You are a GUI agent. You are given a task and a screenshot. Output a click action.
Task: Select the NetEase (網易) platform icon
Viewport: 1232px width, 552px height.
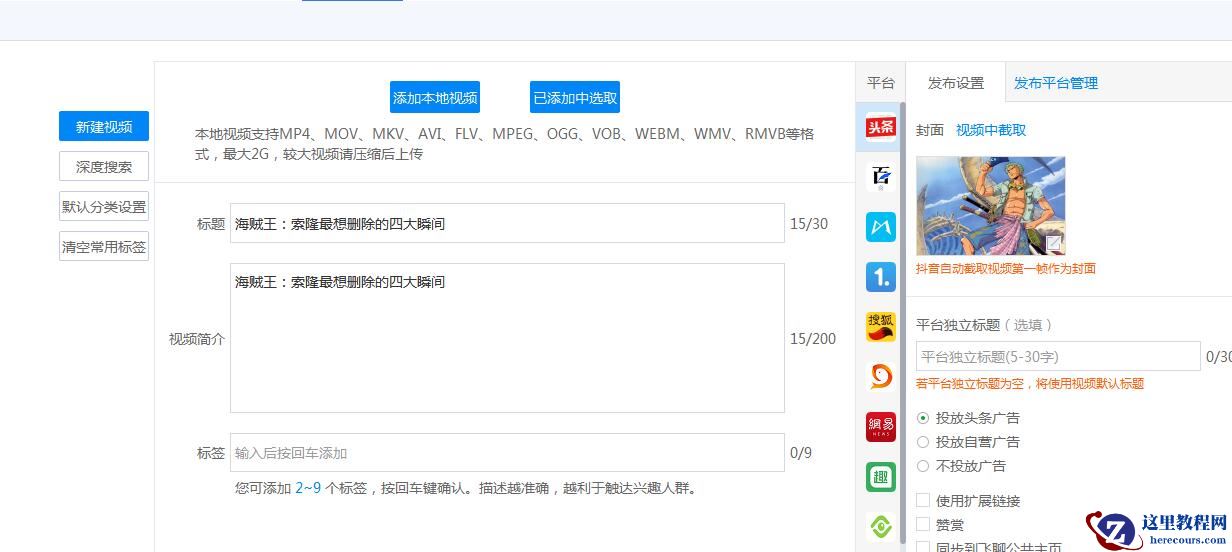[x=881, y=427]
